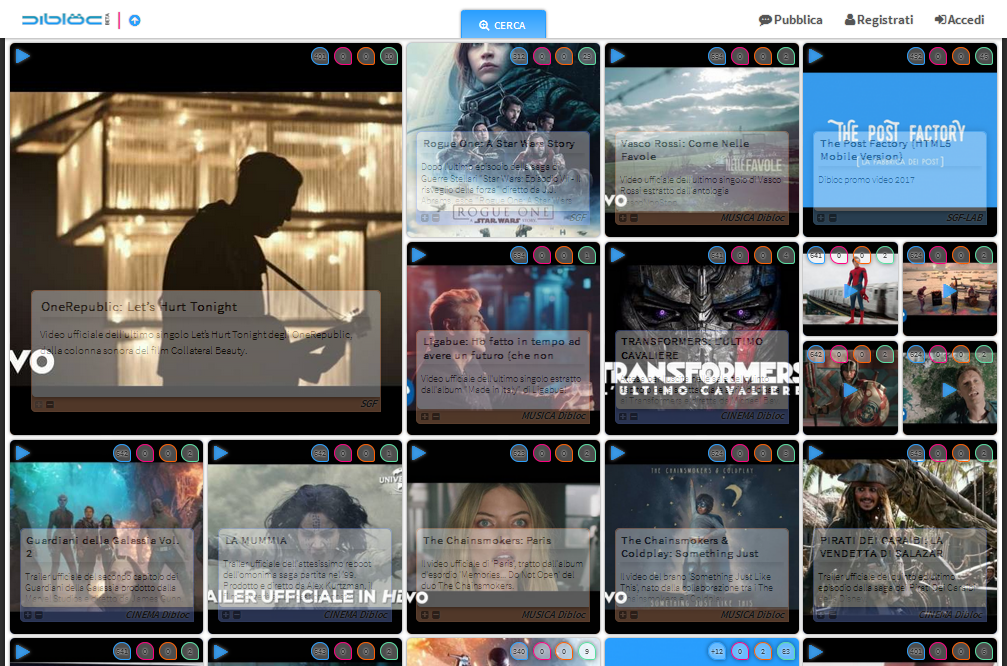1007x666 pixels.
Task: Play the Transformers L'ultimo Cavaliere trailer
Action: (x=617, y=255)
